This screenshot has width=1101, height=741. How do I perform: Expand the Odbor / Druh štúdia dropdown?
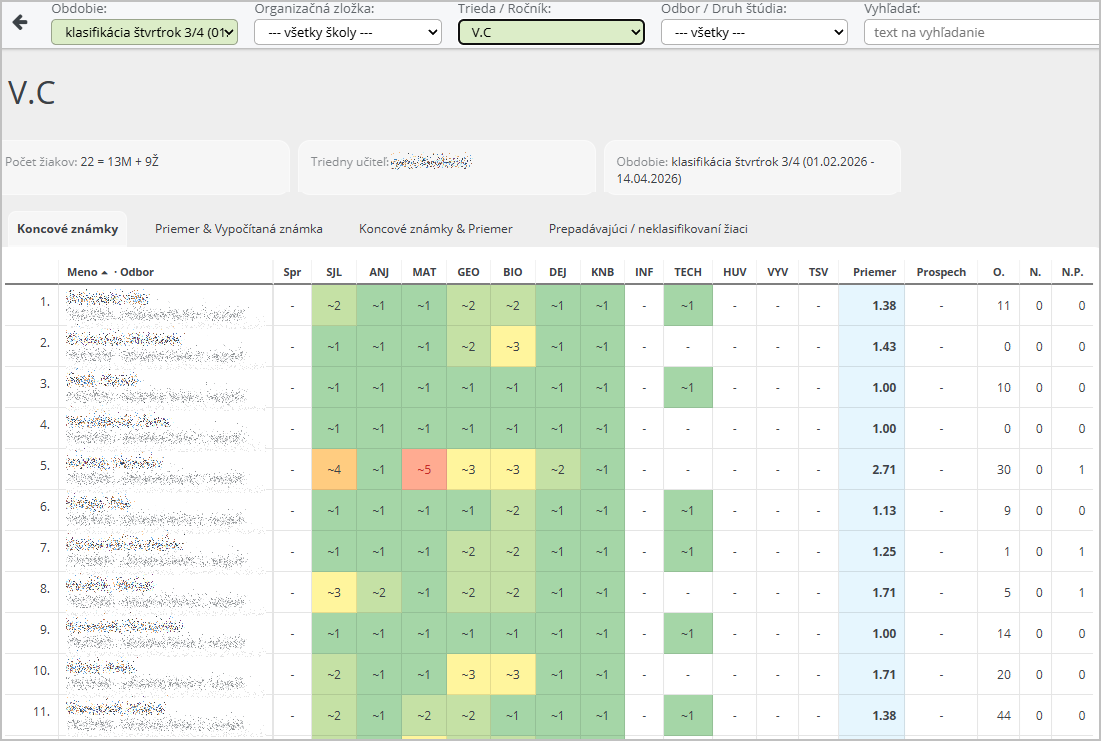coord(754,32)
